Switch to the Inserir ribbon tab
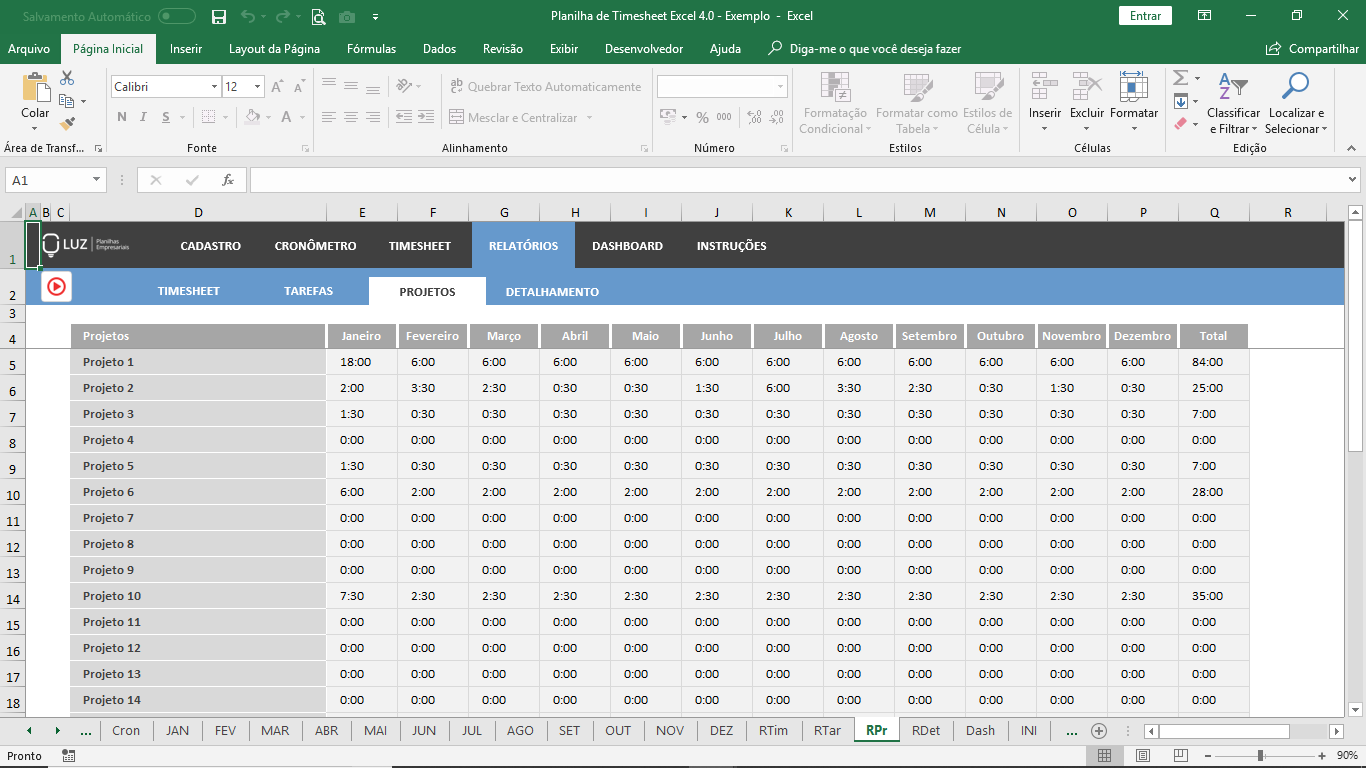The height and width of the screenshot is (768, 1366). 186,49
